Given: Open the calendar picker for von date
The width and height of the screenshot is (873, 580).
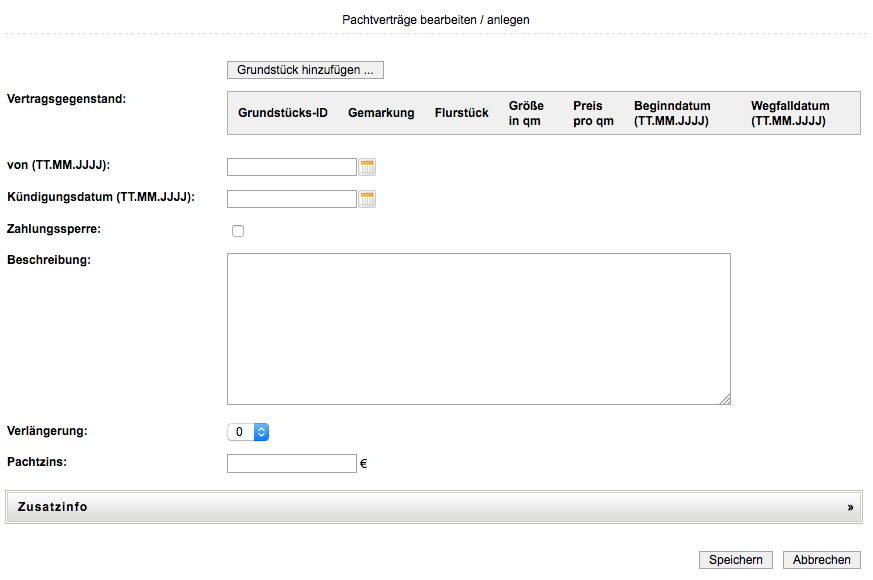Looking at the screenshot, I should [x=367, y=167].
